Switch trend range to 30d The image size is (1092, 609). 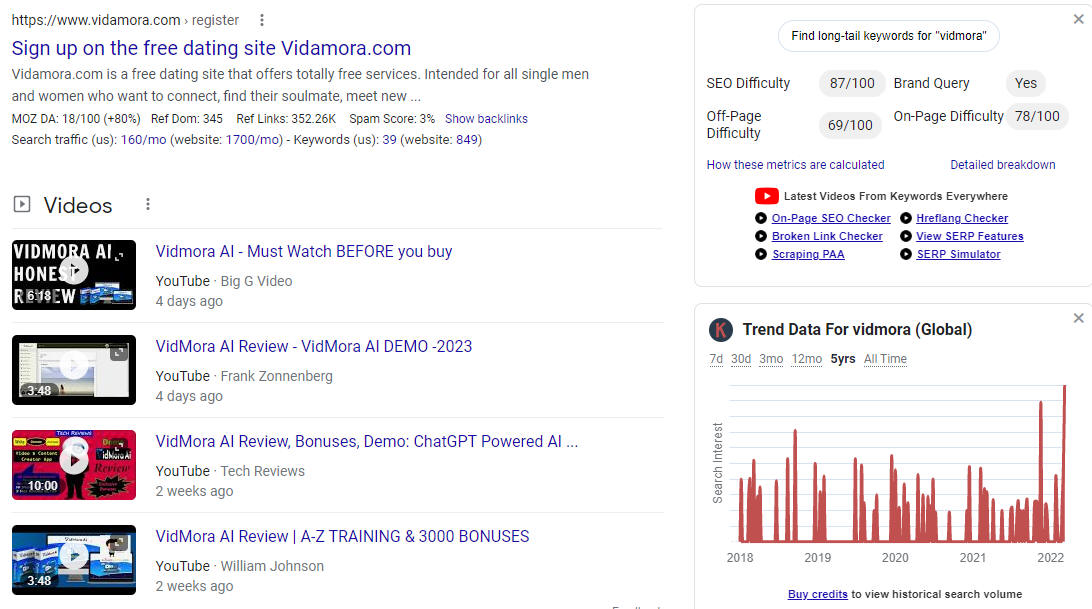point(741,359)
